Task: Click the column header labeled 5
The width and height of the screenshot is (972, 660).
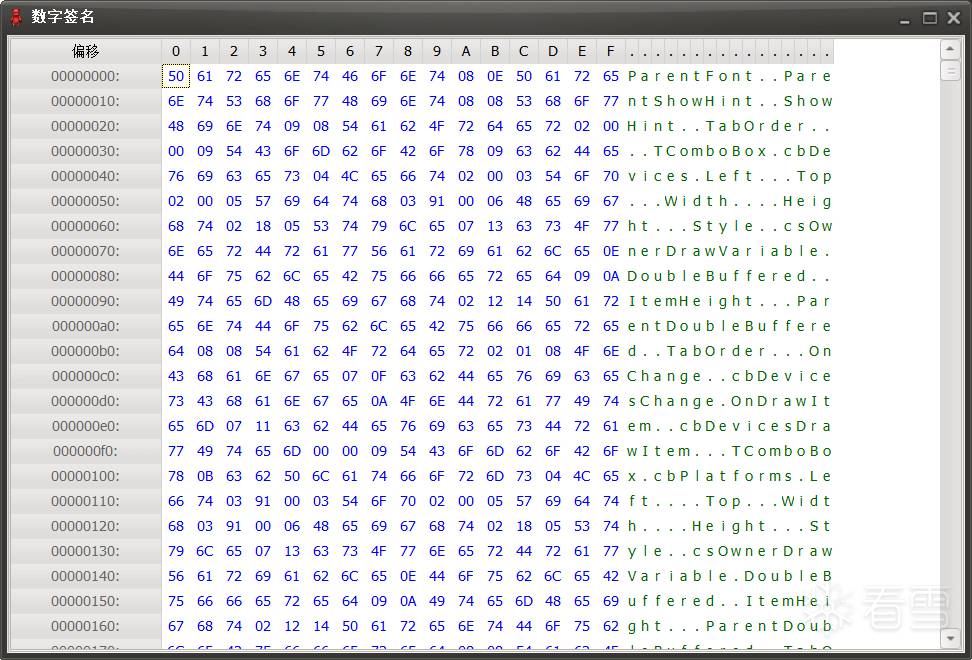Action: (321, 51)
